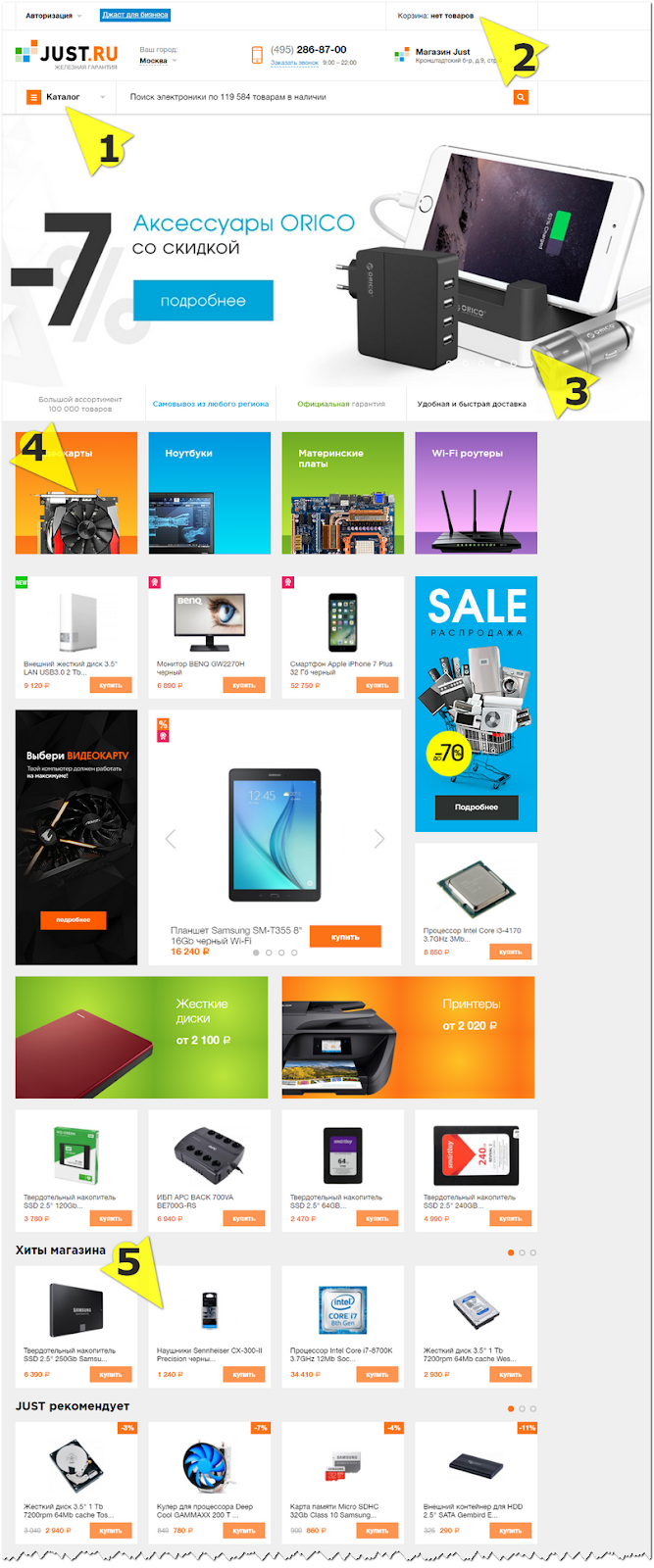
Task: Select second dot under the Samsung tablet slider
Action: [x=269, y=953]
